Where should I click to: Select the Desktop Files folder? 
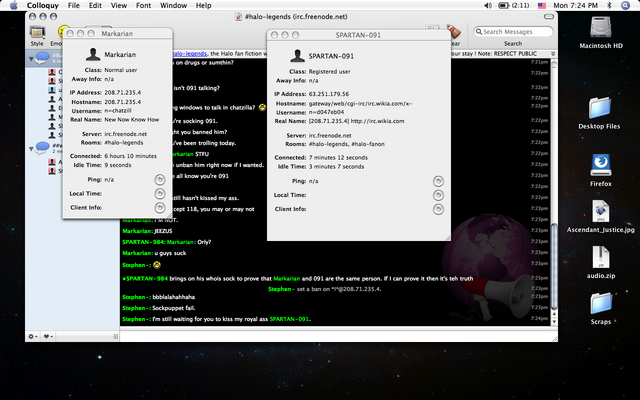[x=599, y=108]
